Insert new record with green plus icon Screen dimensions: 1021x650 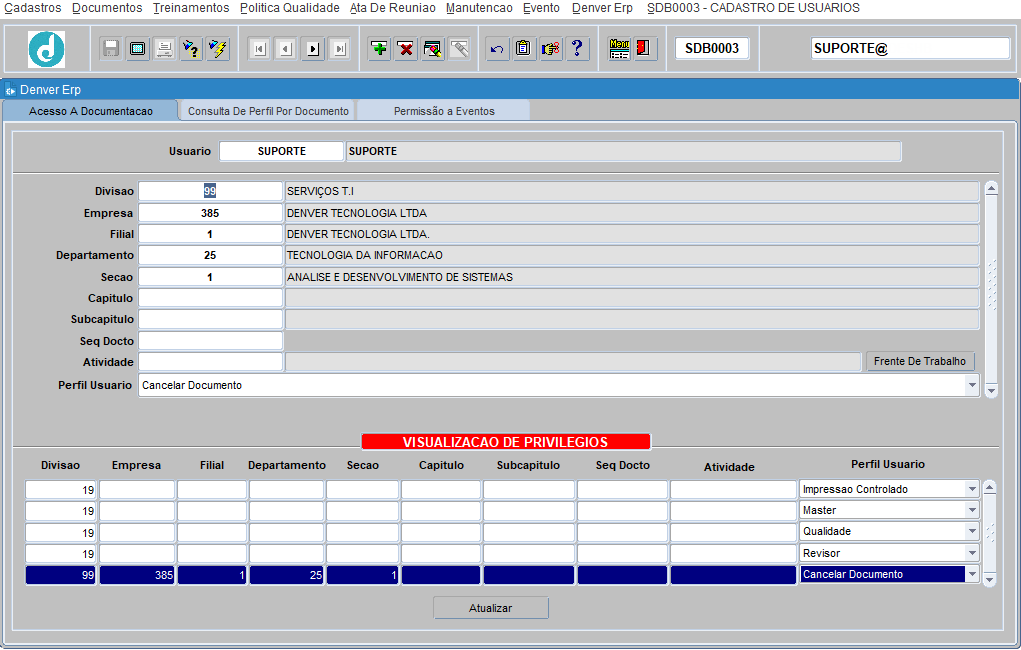click(379, 49)
